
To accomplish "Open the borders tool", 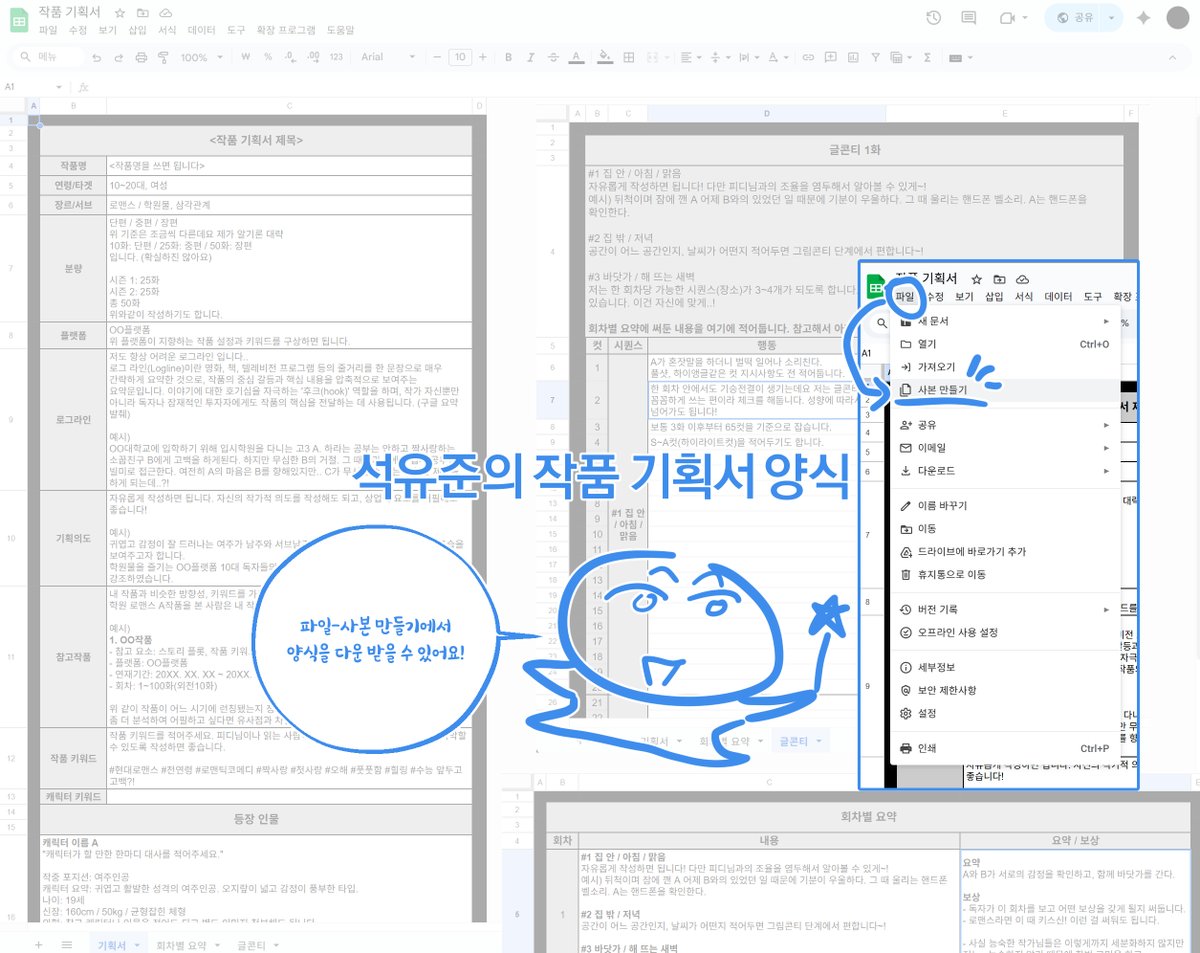I will click(629, 57).
